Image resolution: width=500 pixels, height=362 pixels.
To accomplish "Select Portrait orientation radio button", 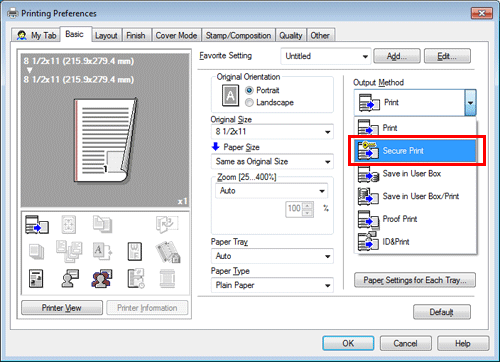I will [249, 90].
